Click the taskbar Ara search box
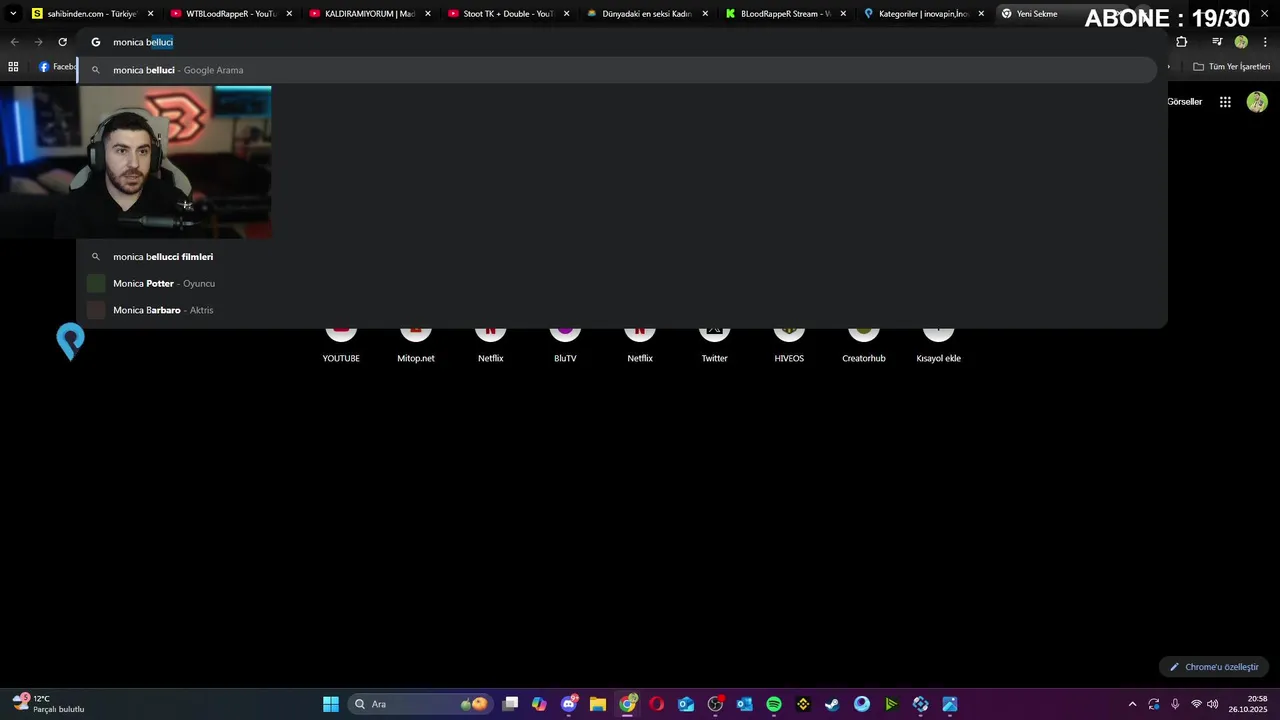1280x720 pixels. pos(420,704)
